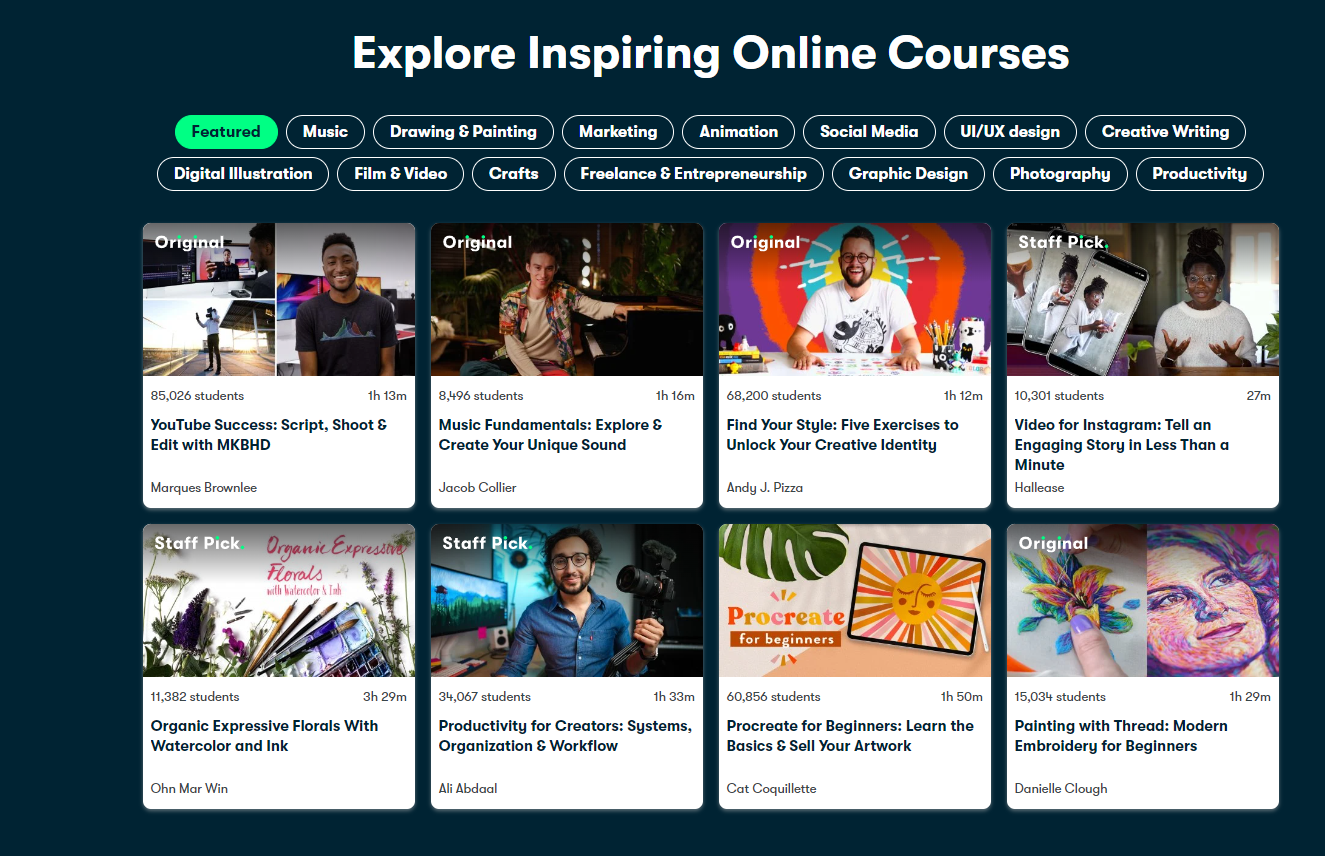Click the instructor name Hallease
The image size is (1325, 856).
(x=1040, y=488)
